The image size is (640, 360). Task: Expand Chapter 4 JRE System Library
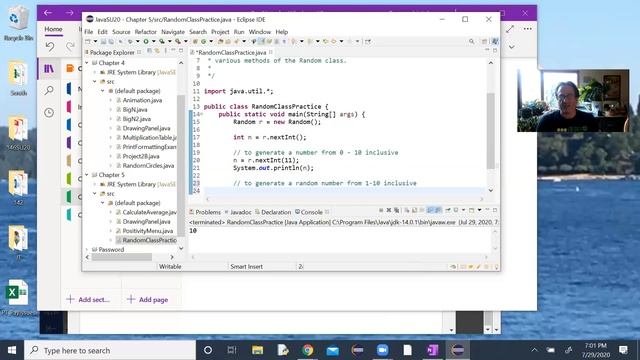point(95,72)
